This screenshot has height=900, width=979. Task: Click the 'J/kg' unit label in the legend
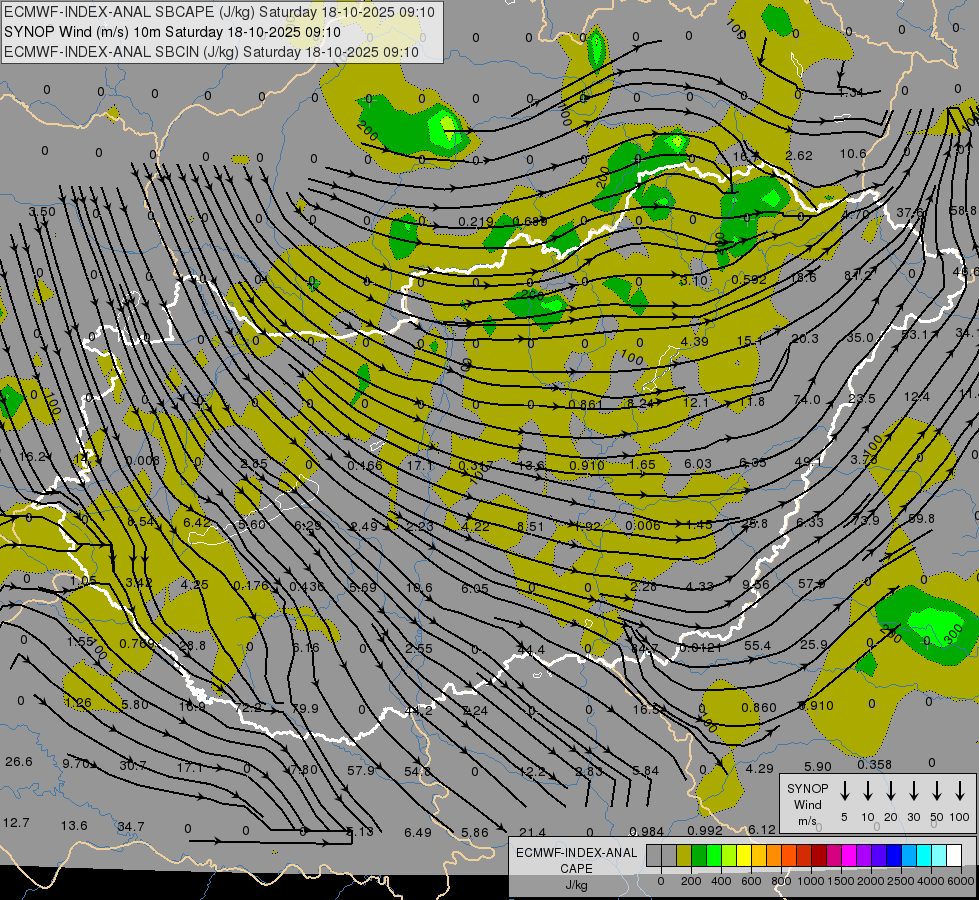pyautogui.click(x=576, y=885)
